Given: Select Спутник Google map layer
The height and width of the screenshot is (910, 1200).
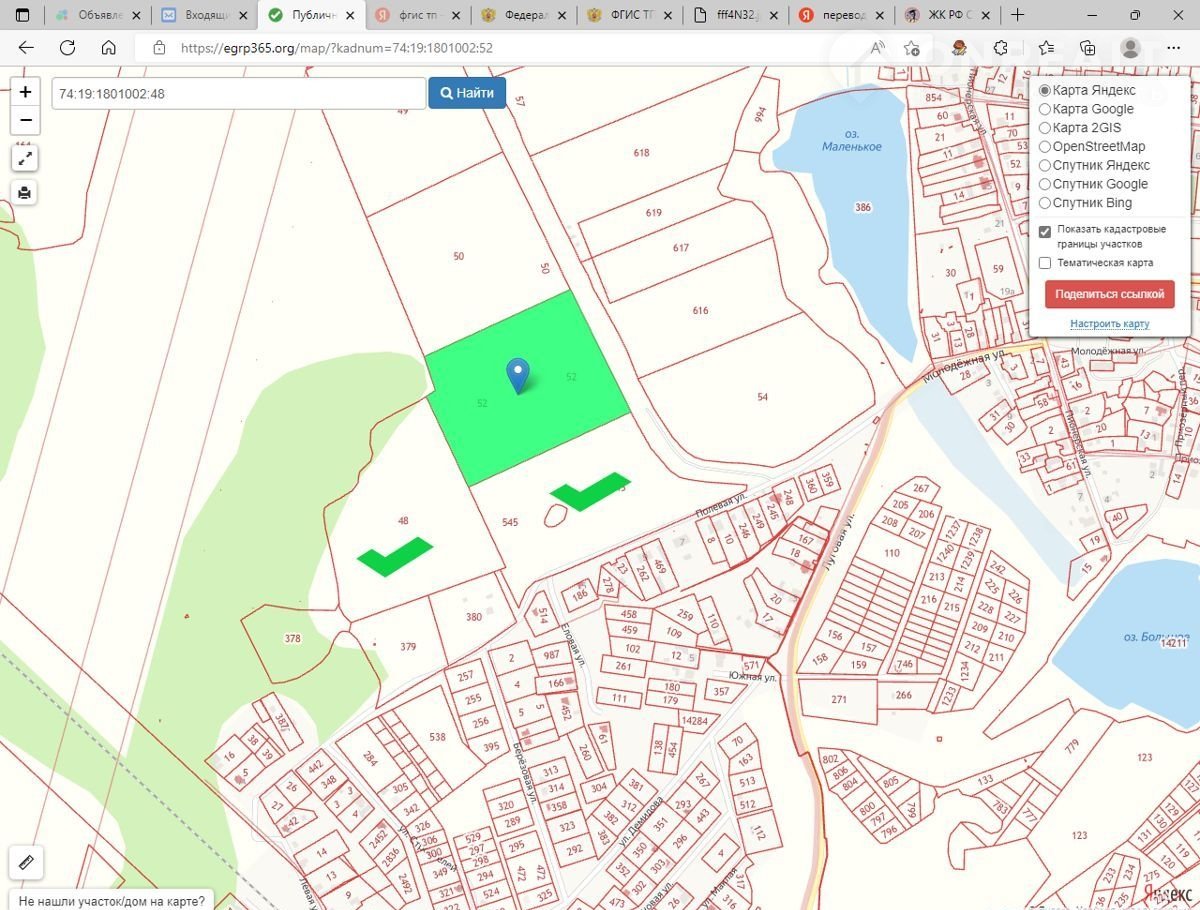Looking at the screenshot, I should coord(1045,184).
